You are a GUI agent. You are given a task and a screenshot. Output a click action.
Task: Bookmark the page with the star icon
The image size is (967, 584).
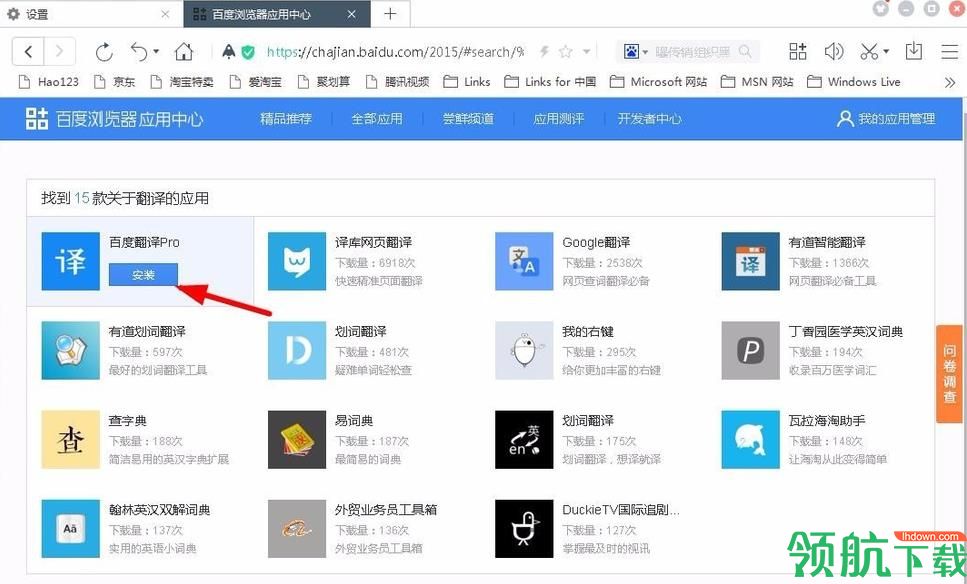coord(566,52)
